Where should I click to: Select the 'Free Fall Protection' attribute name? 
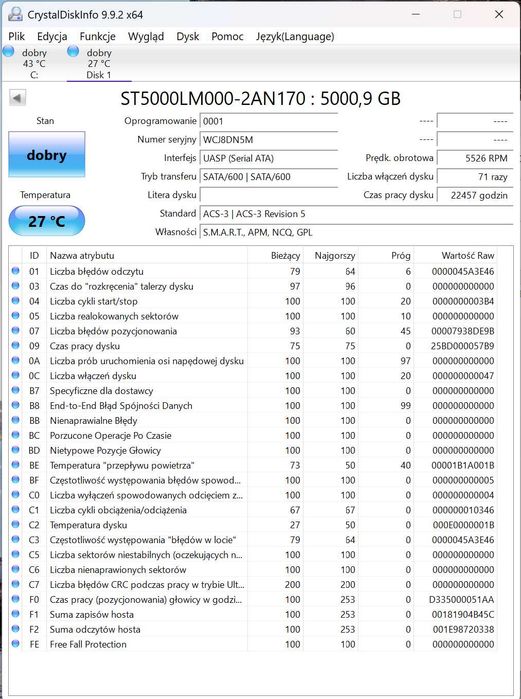pos(88,644)
